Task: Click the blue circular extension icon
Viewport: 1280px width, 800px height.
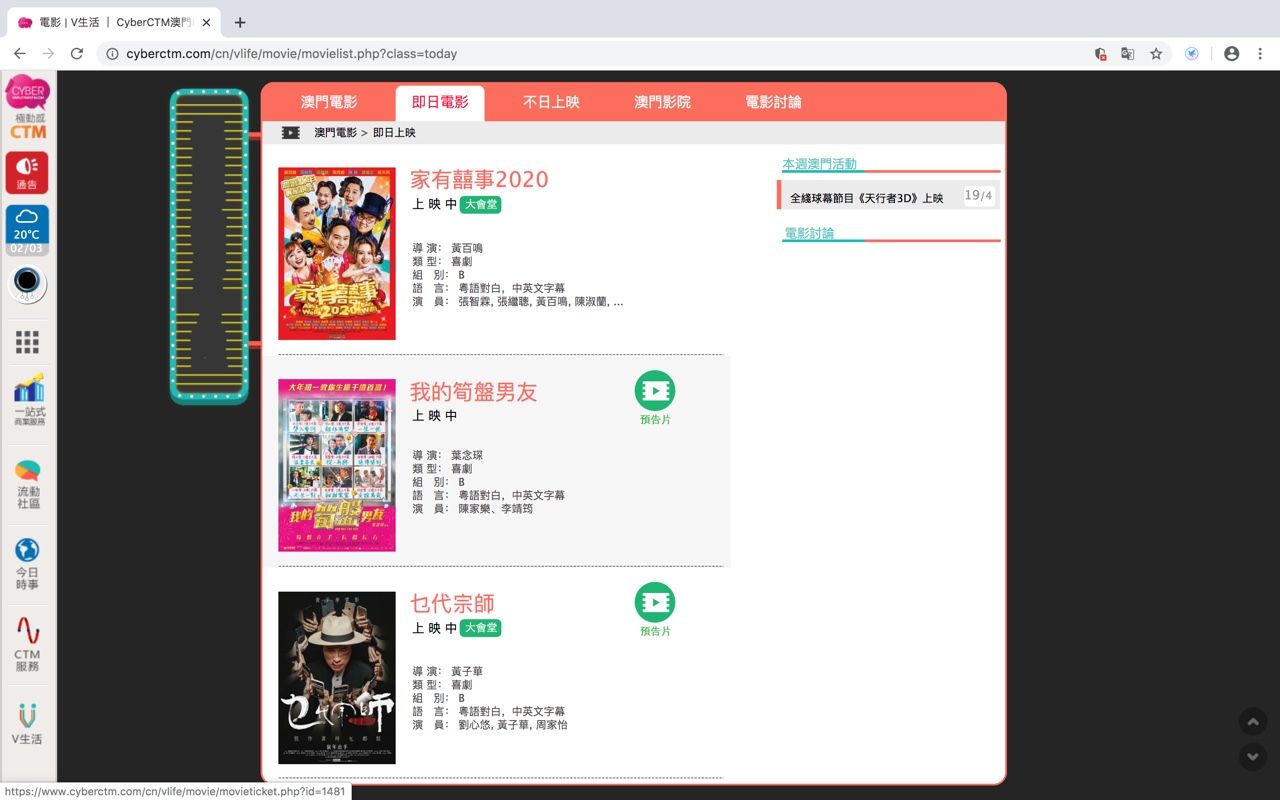Action: [x=1192, y=54]
